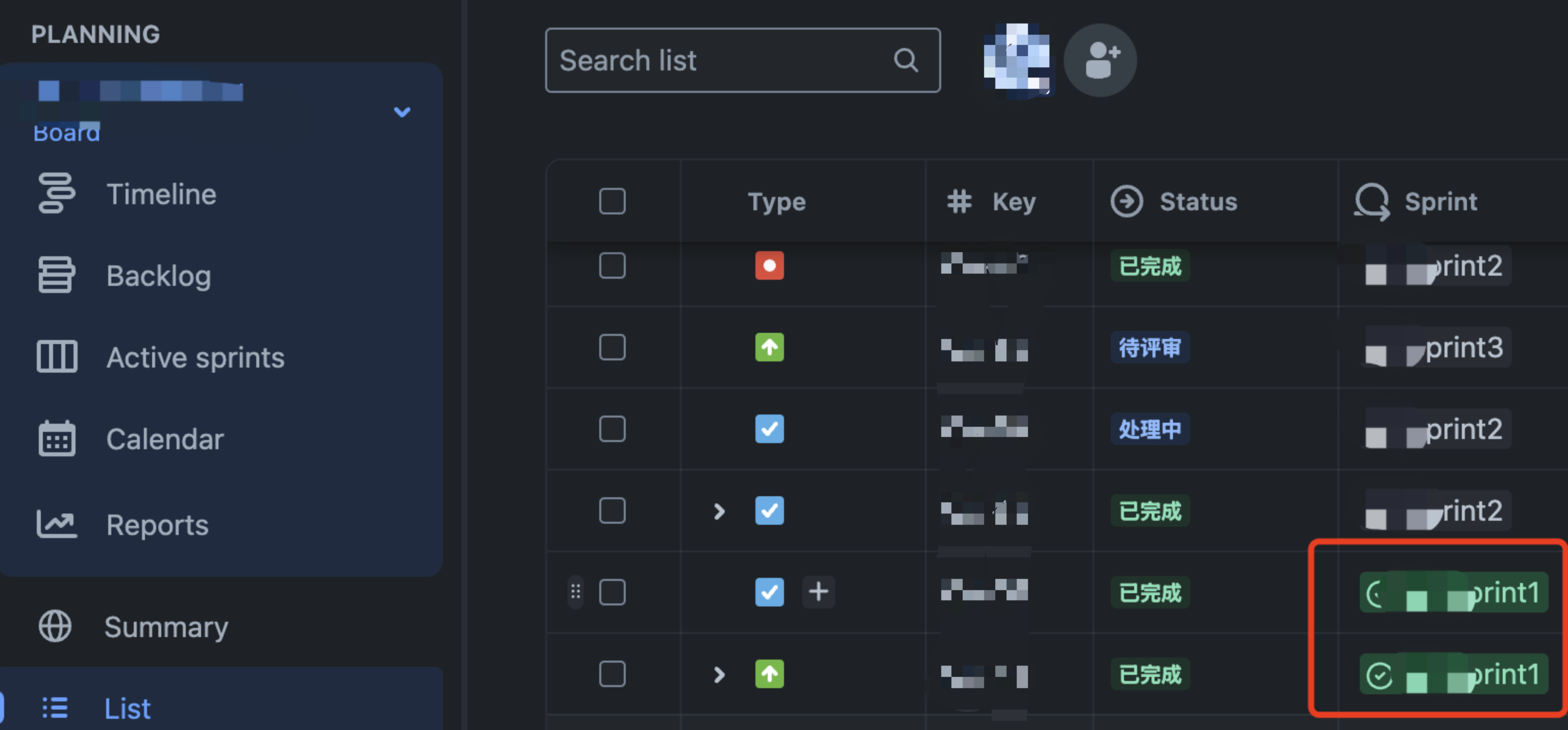Open the 处理中 status dropdown
The image size is (1568, 730).
tap(1150, 429)
